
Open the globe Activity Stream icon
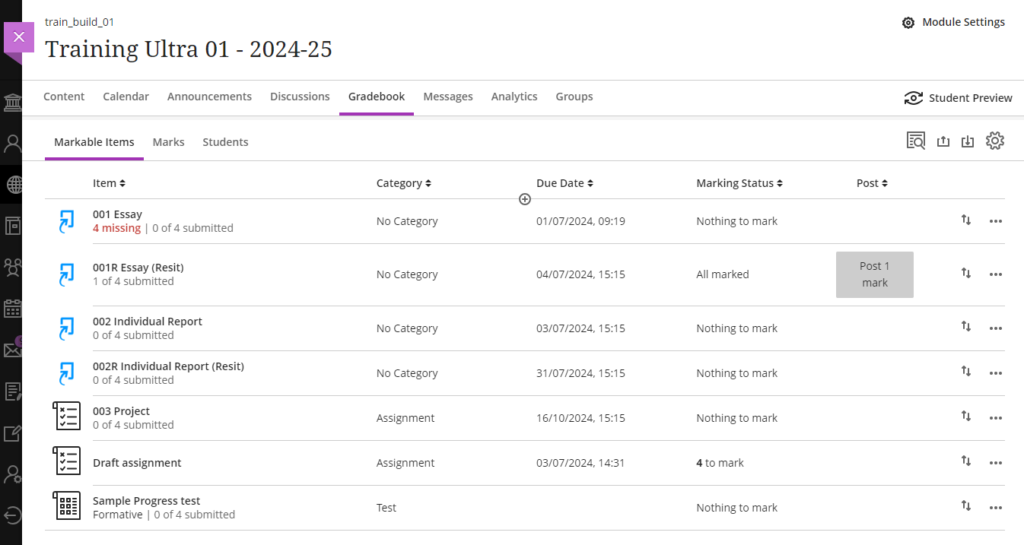click(14, 185)
